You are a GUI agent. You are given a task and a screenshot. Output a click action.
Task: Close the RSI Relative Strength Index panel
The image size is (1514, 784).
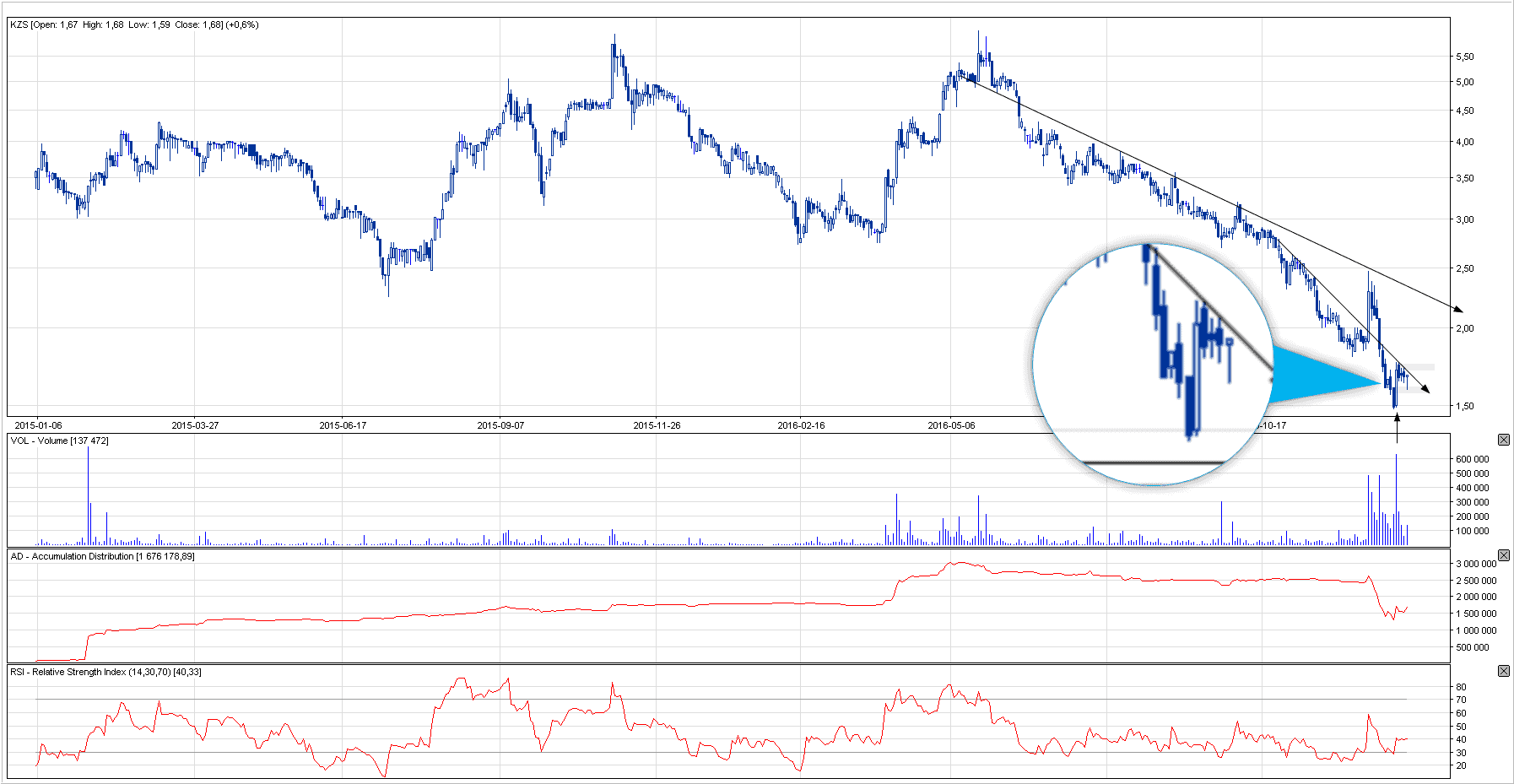[x=1503, y=671]
